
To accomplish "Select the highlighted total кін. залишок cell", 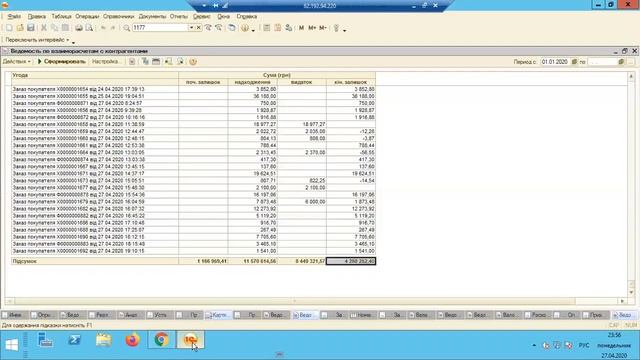I will click(x=351, y=261).
